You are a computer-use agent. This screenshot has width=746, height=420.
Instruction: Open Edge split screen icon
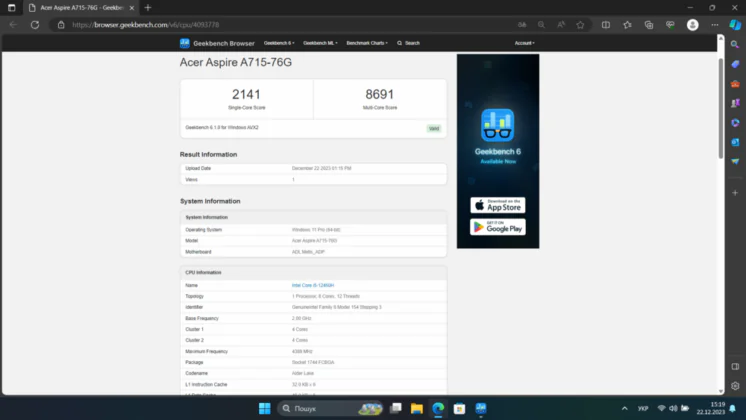(x=606, y=25)
